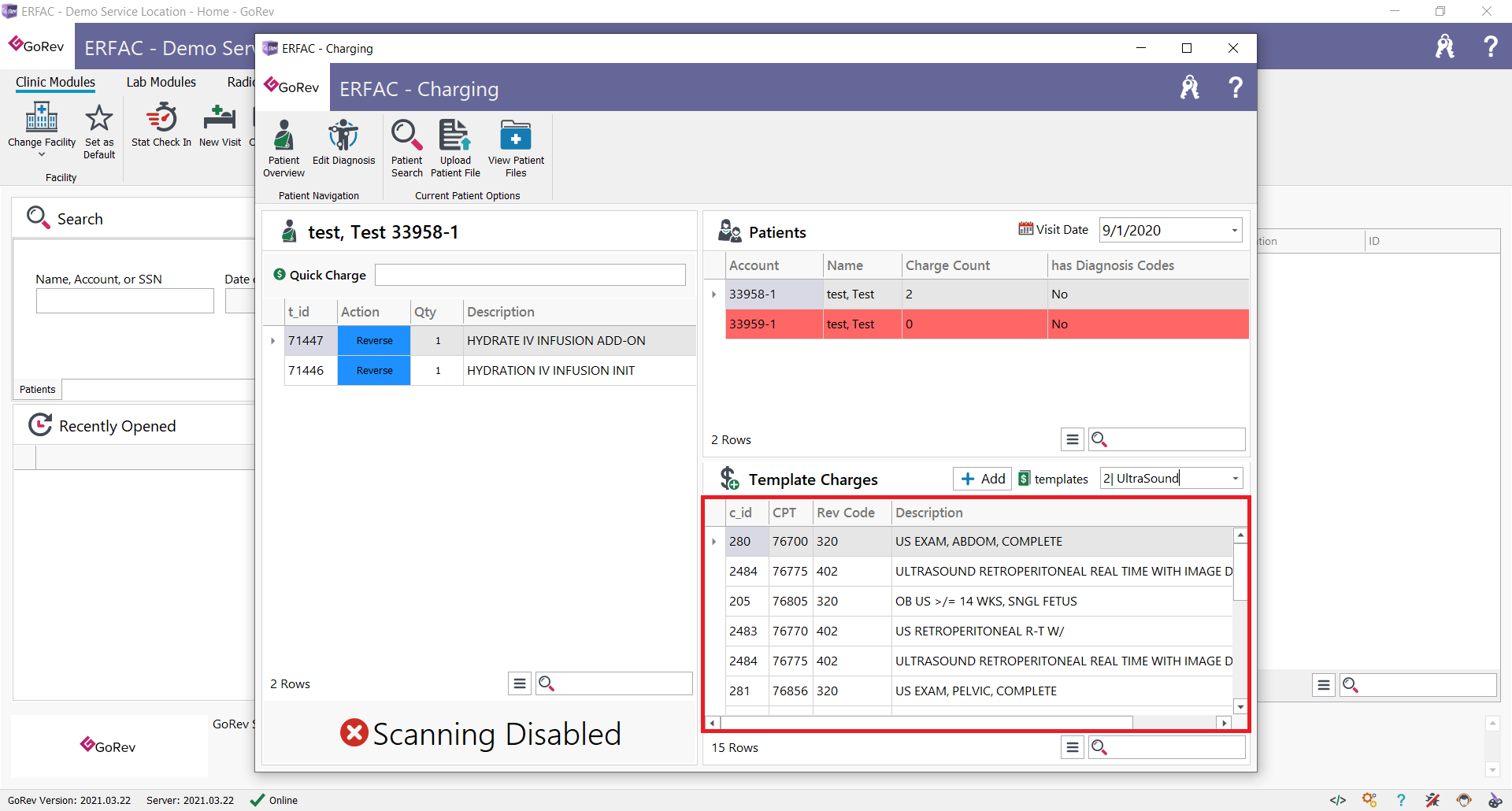Reverse charge 71446 HYDRATION IV INFUSION INIT
1512x811 pixels.
374,371
